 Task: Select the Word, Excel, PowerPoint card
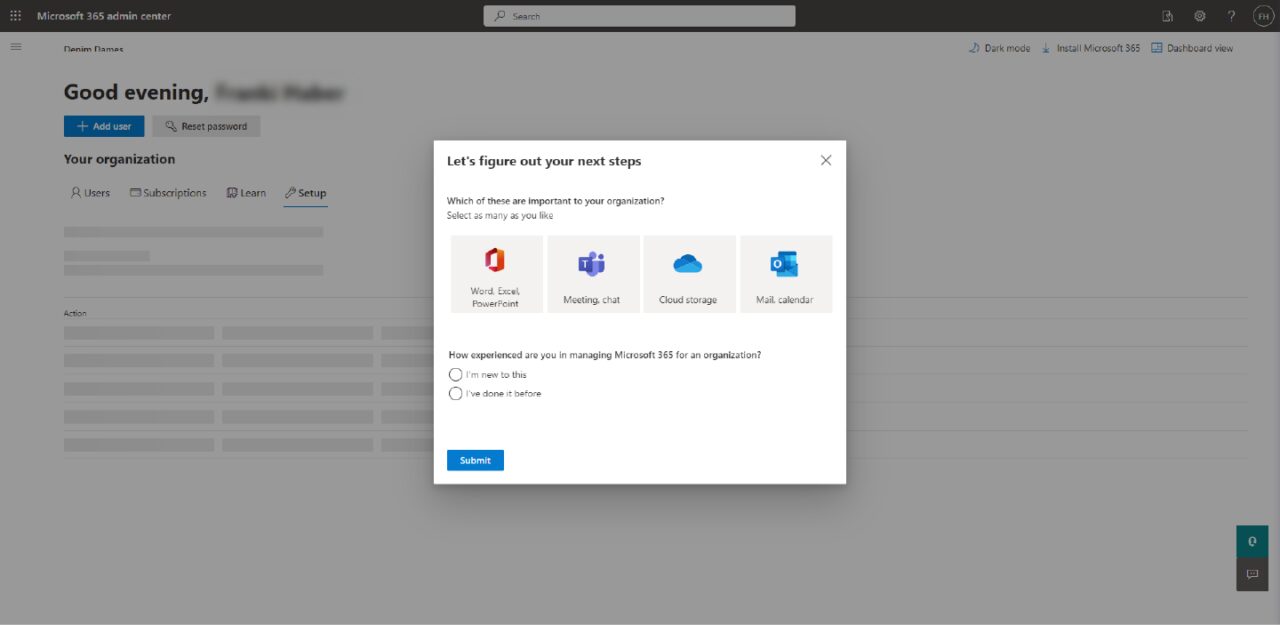pyautogui.click(x=497, y=272)
